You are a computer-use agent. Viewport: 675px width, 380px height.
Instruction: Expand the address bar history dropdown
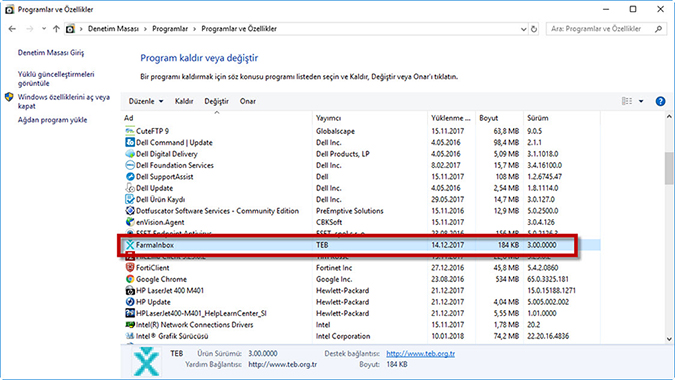pyautogui.click(x=523, y=29)
